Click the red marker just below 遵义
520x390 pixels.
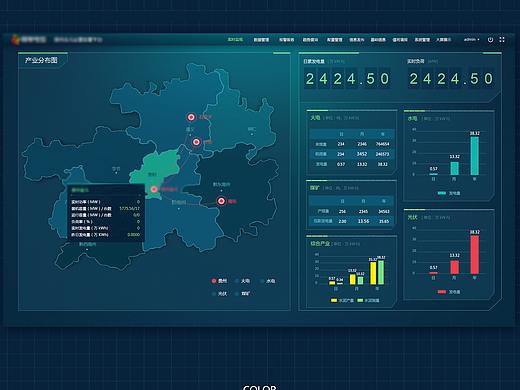(196, 142)
